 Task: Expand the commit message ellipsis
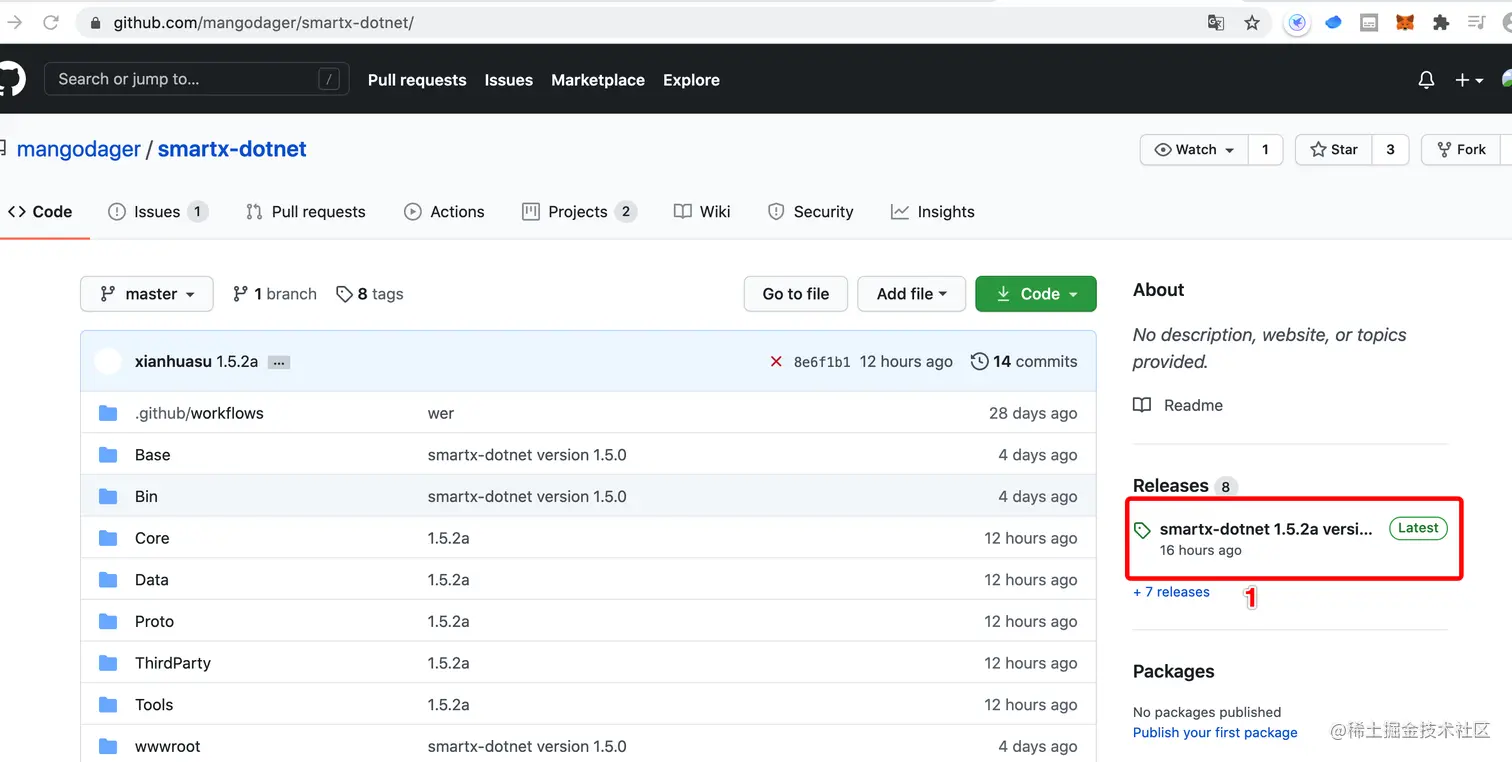(x=279, y=362)
